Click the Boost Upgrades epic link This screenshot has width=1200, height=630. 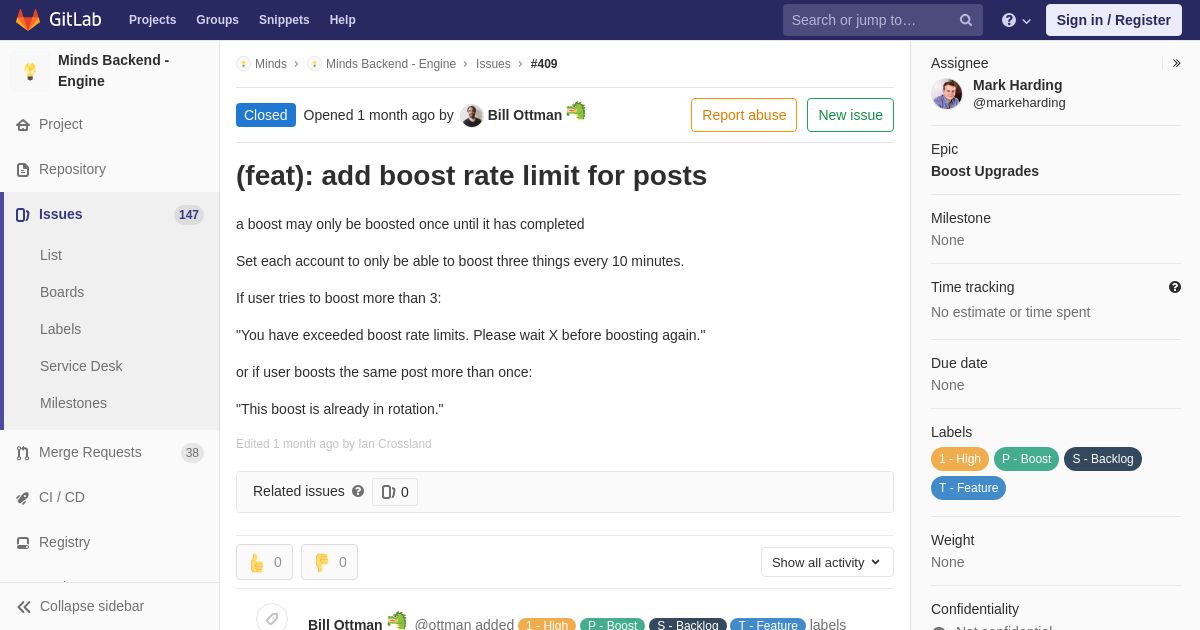(x=985, y=171)
